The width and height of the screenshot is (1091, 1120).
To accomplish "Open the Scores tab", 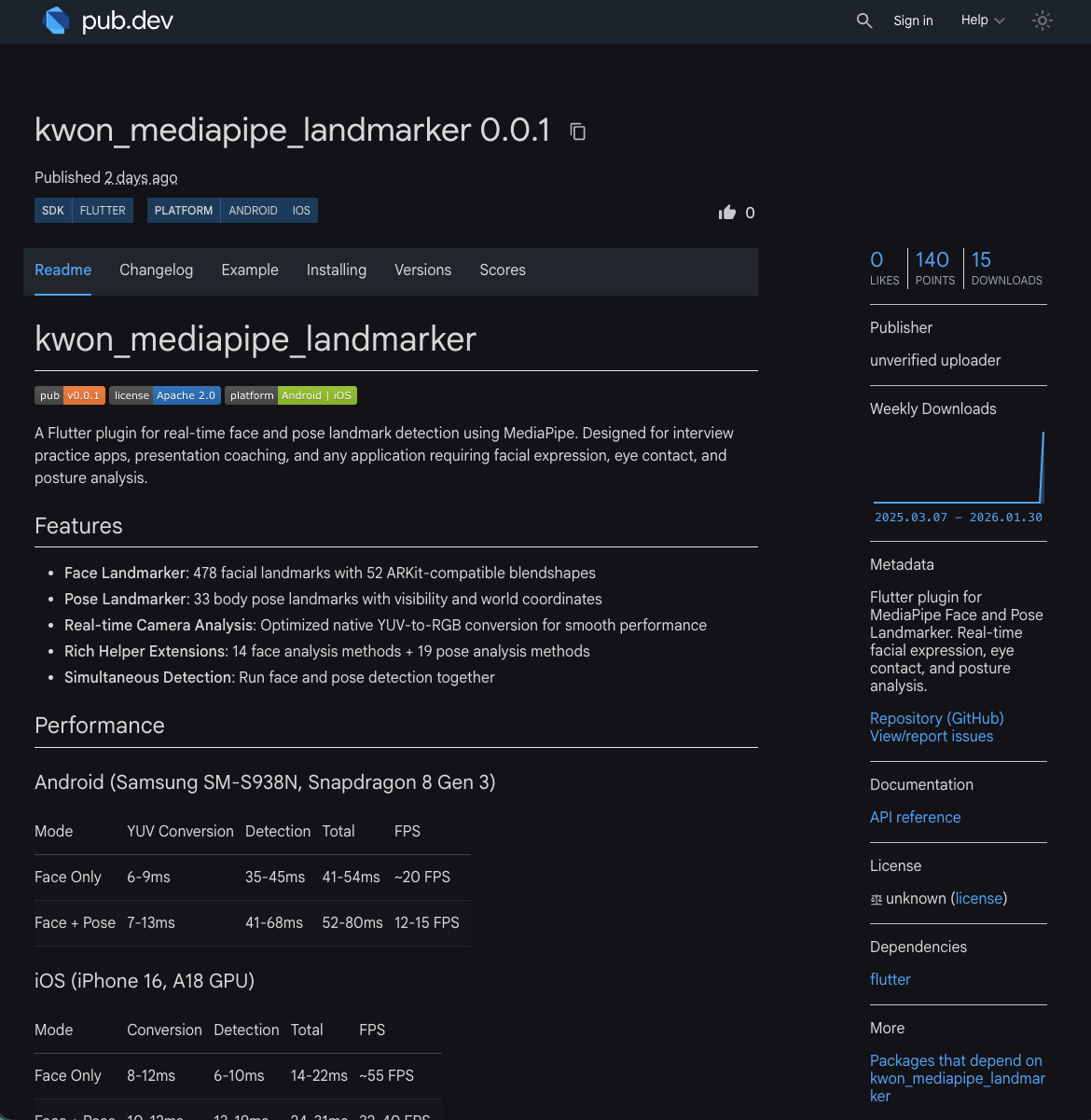I will (x=503, y=270).
